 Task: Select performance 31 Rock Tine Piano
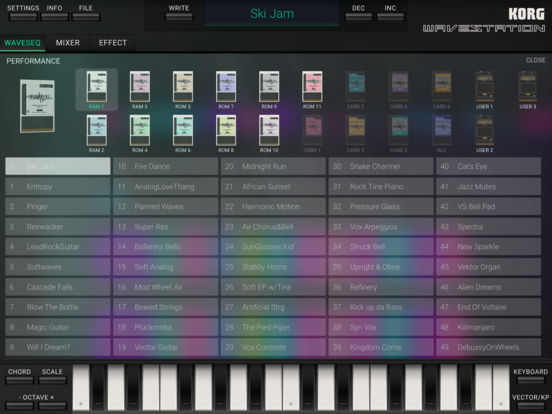[x=381, y=187]
